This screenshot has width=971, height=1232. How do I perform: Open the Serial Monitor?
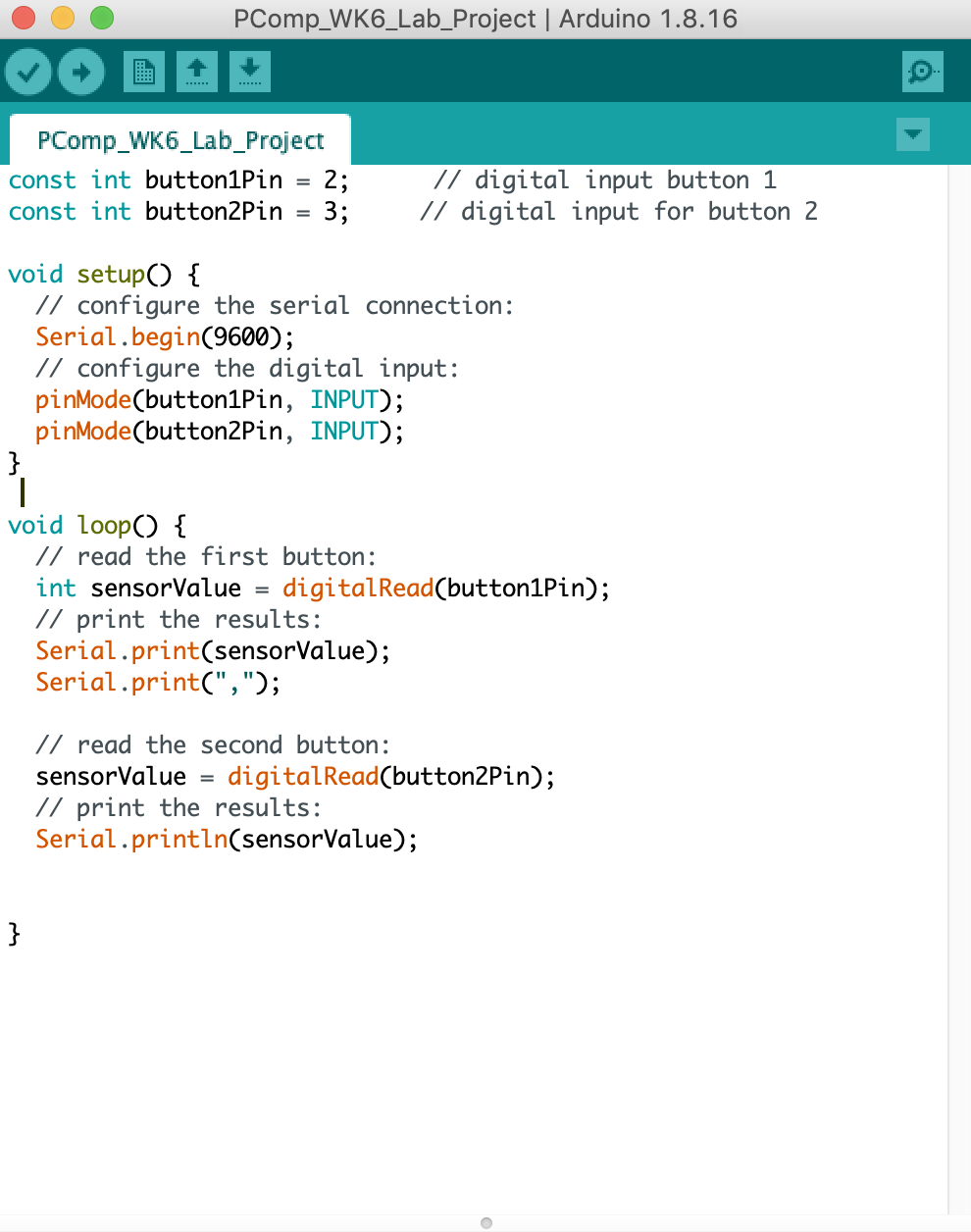pyautogui.click(x=922, y=72)
